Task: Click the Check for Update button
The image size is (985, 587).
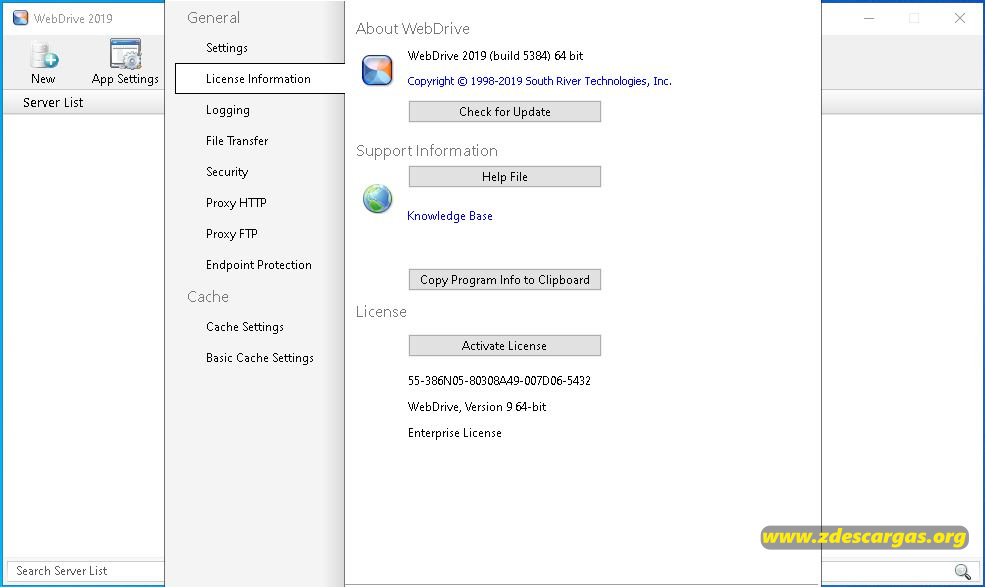Action: click(504, 111)
